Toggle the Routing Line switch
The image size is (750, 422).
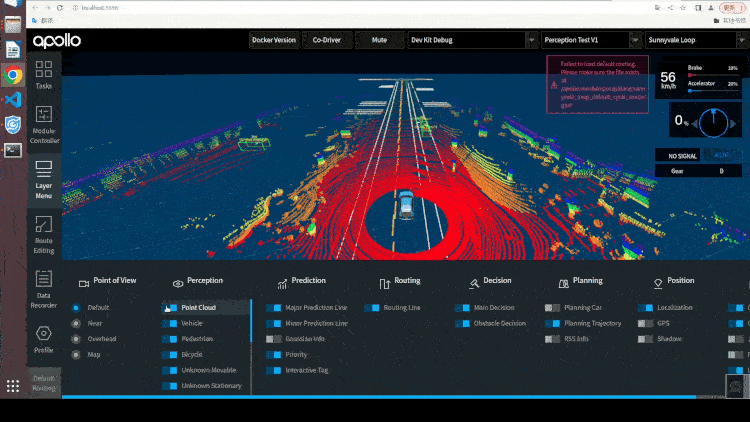[372, 308]
